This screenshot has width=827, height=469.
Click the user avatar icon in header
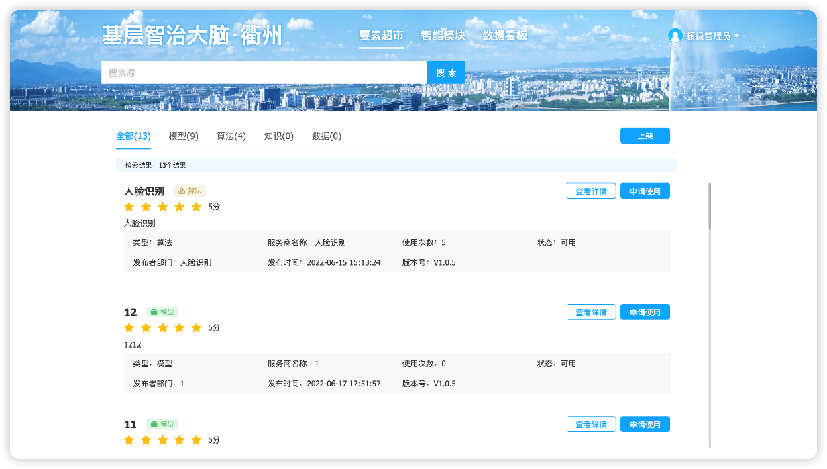click(x=675, y=36)
